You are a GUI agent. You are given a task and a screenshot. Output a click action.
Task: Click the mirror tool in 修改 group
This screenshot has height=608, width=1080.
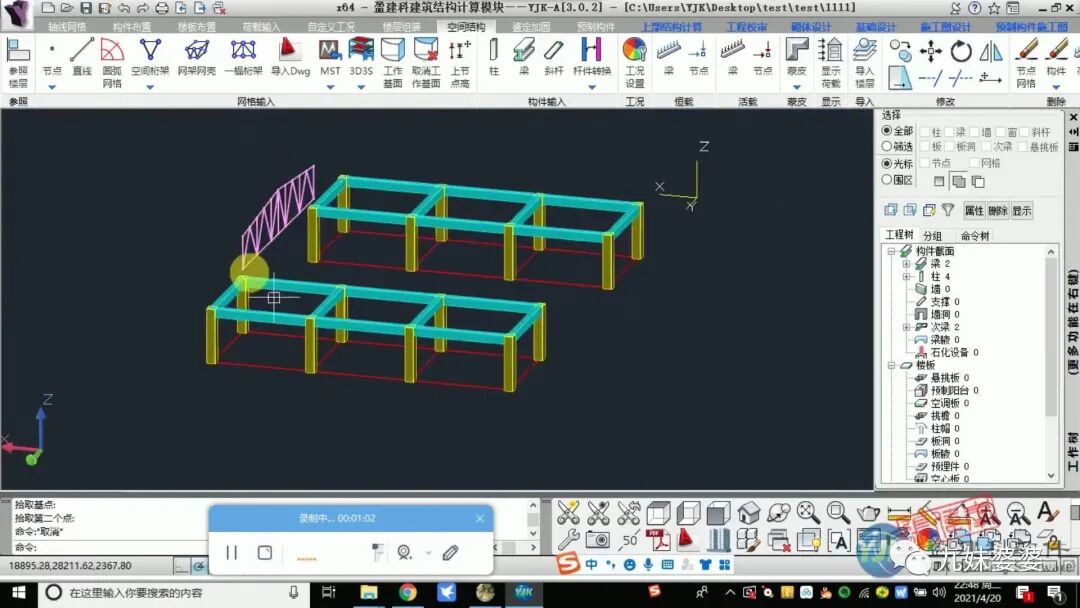coord(990,51)
